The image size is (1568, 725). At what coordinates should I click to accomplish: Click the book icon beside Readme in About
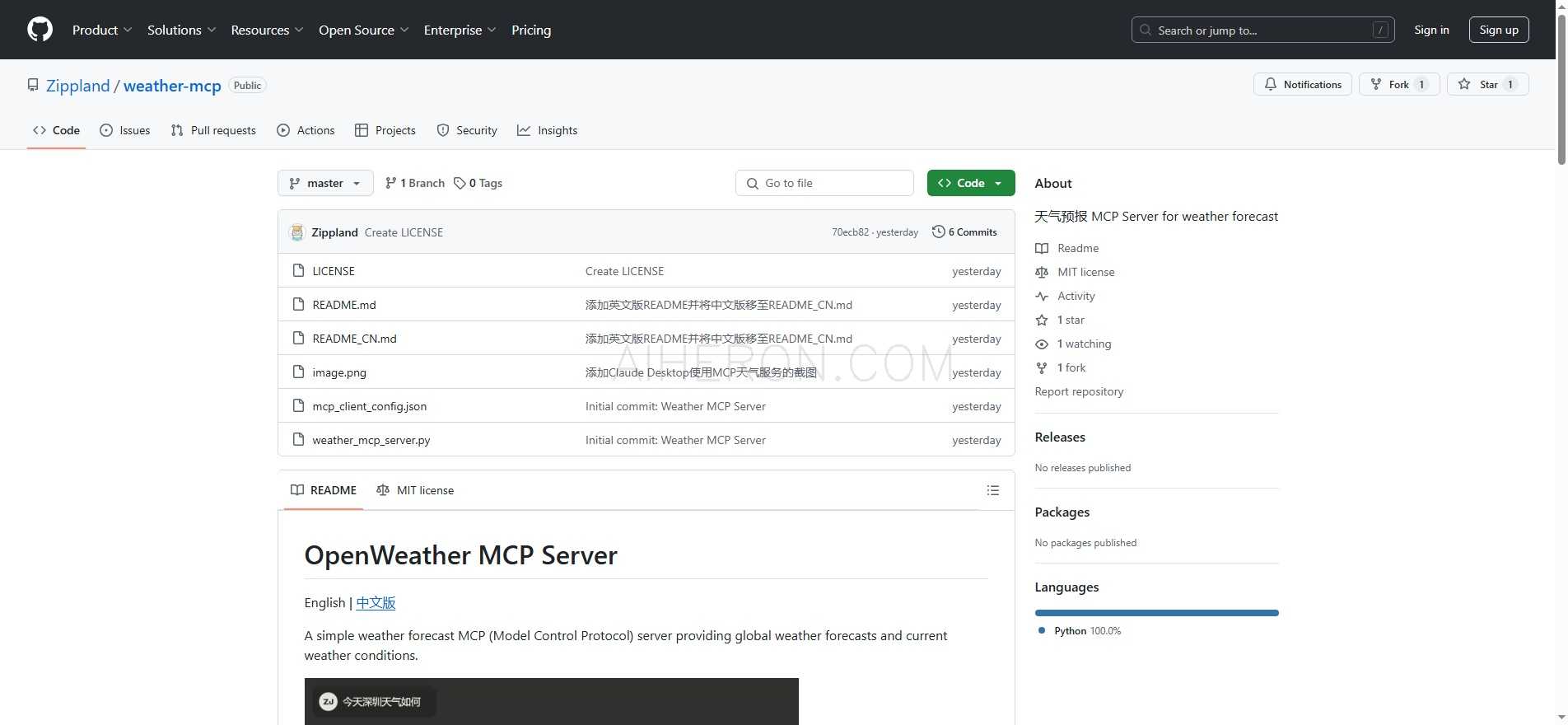1042,248
